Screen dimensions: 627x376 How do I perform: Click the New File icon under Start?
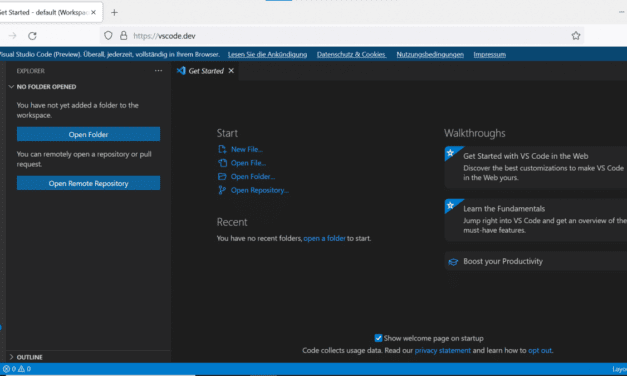[222, 149]
